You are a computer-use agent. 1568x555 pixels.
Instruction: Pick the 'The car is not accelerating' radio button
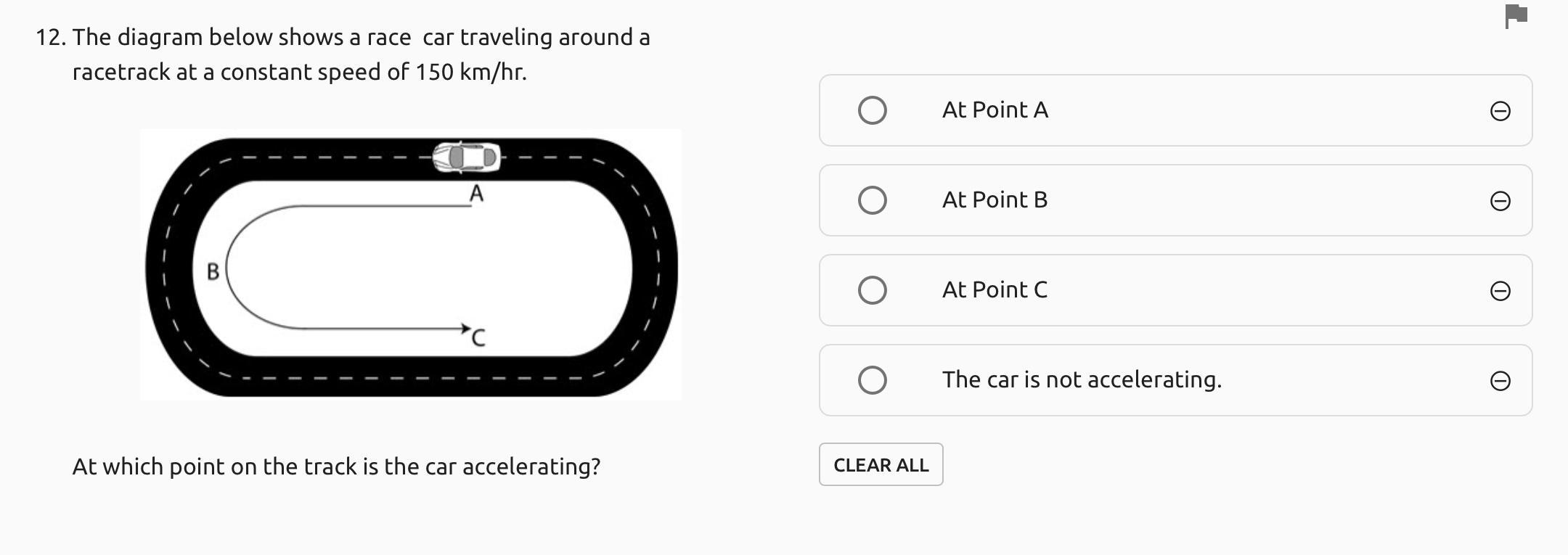tap(872, 380)
